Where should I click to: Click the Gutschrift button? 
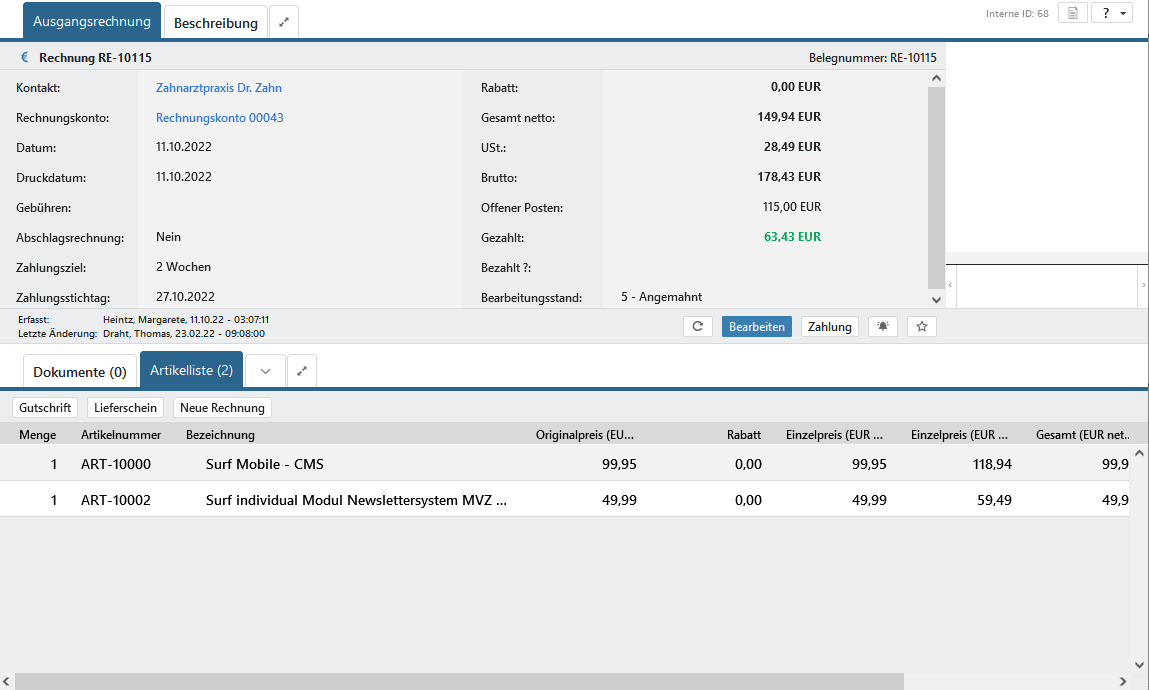46,408
